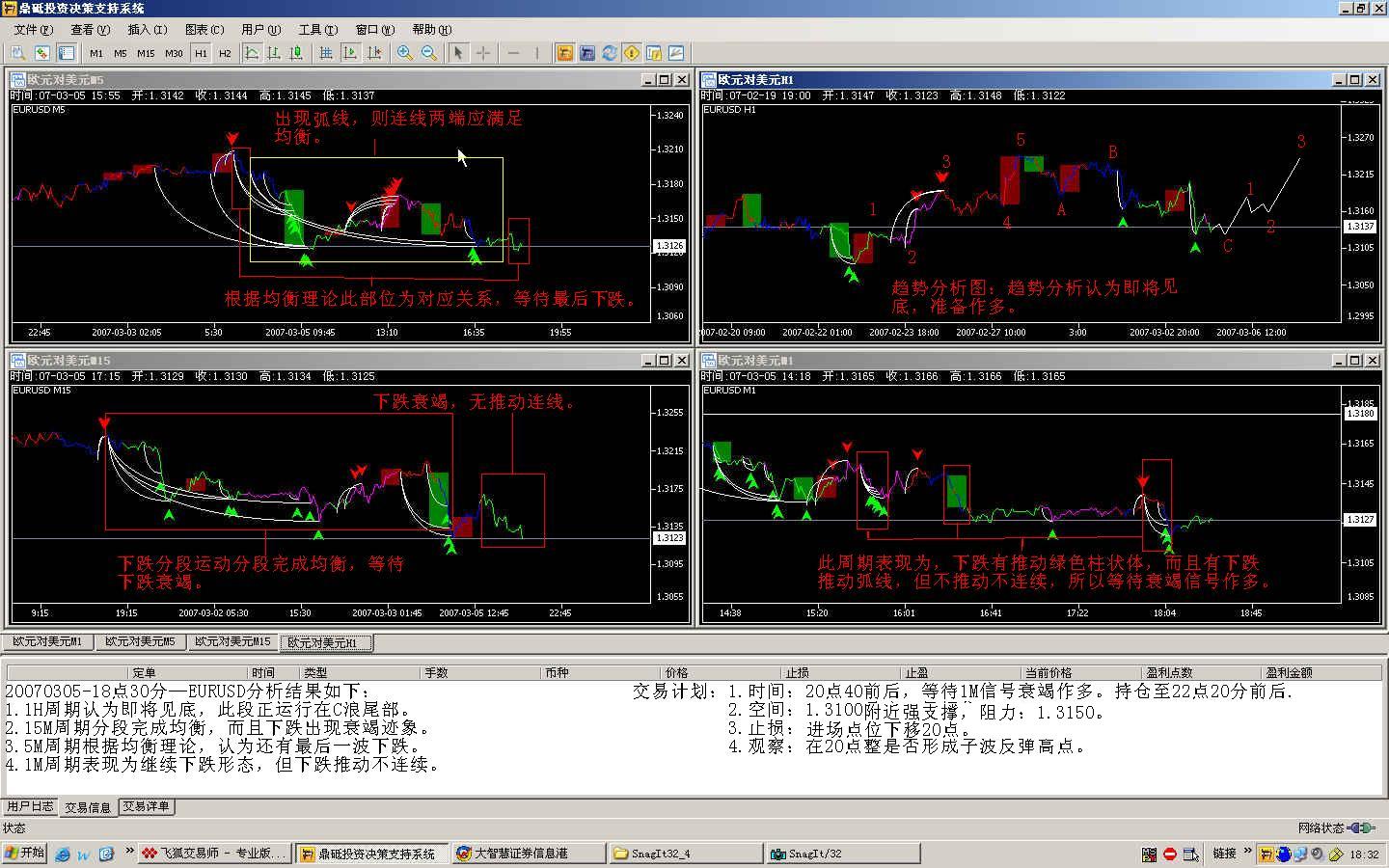The height and width of the screenshot is (868, 1389).
Task: Click the 价格 column header
Action: [x=722, y=672]
